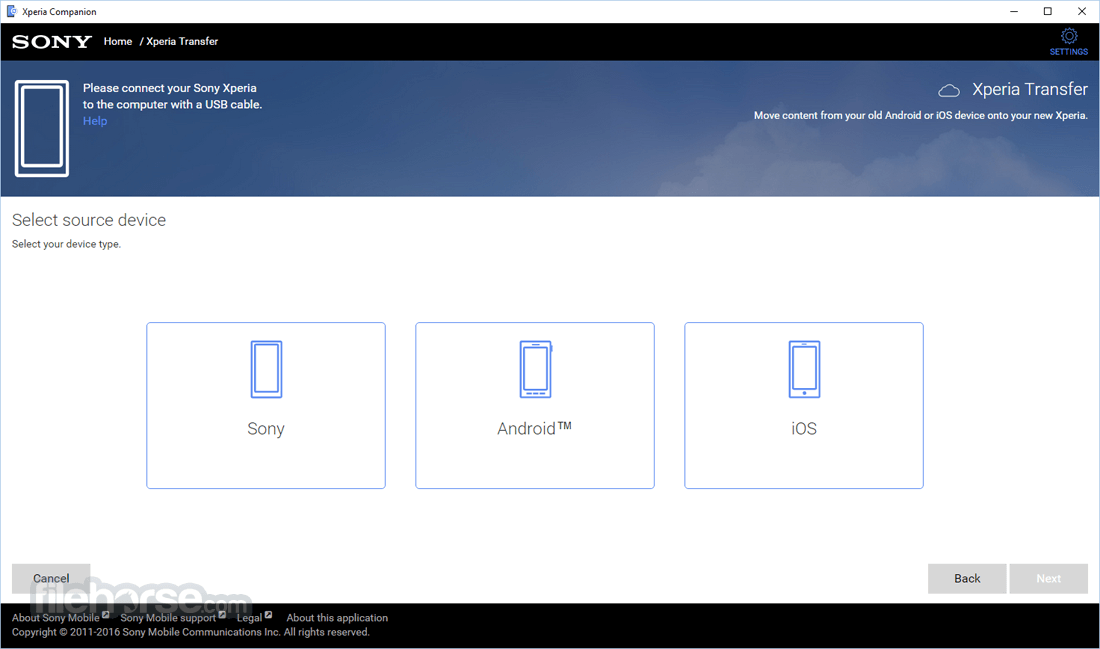Click the Next button
1100x649 pixels.
pyautogui.click(x=1049, y=578)
